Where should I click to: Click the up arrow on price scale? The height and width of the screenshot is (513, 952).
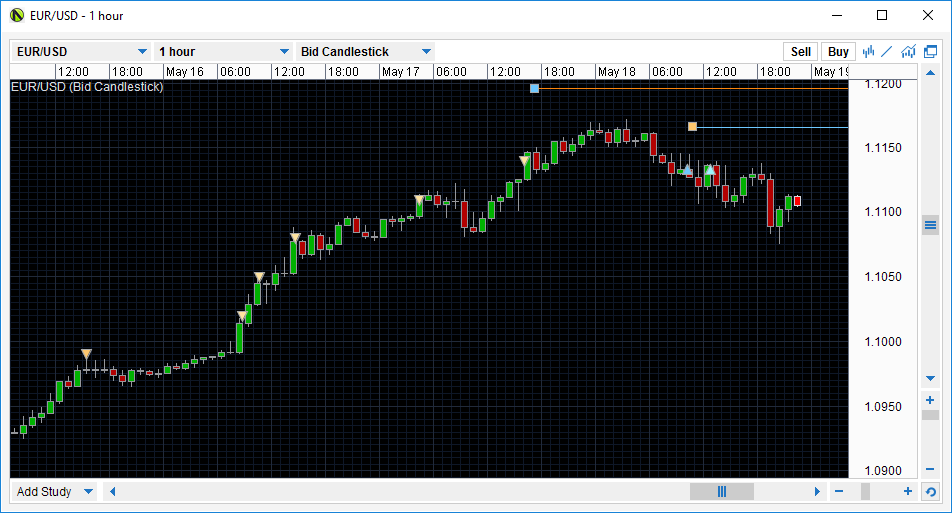tap(930, 73)
